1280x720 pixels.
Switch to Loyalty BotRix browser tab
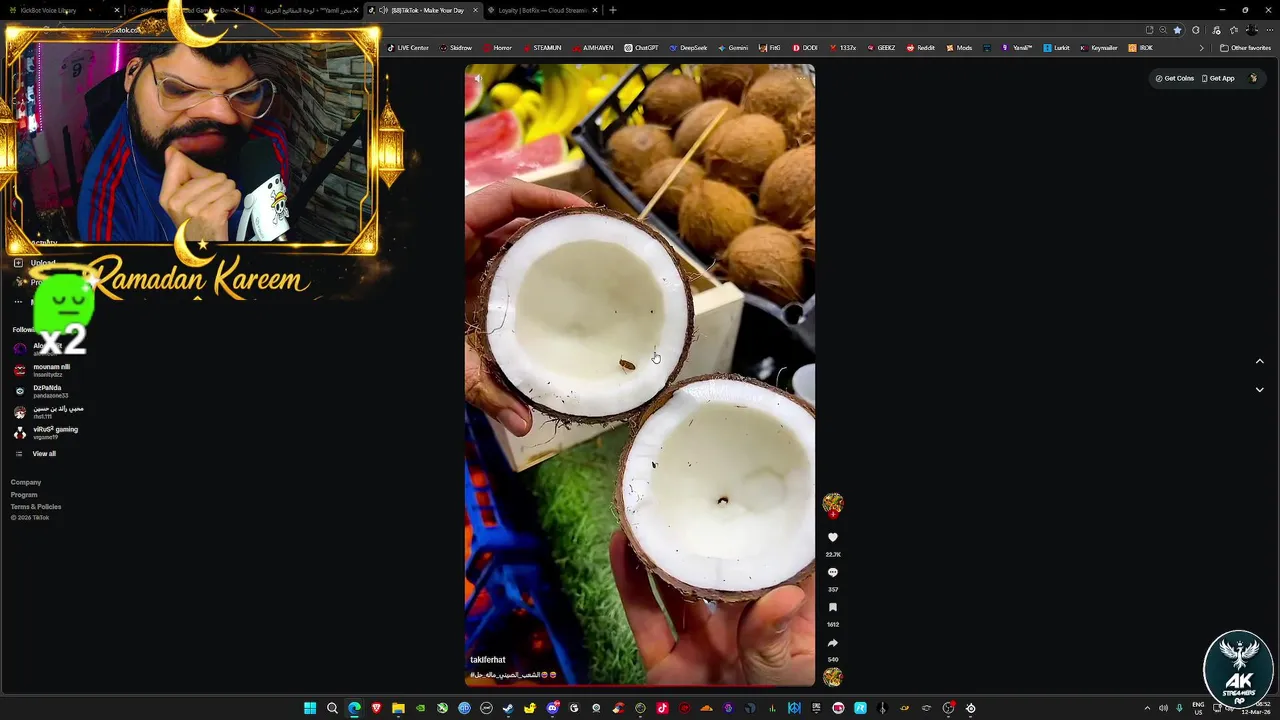click(x=543, y=10)
